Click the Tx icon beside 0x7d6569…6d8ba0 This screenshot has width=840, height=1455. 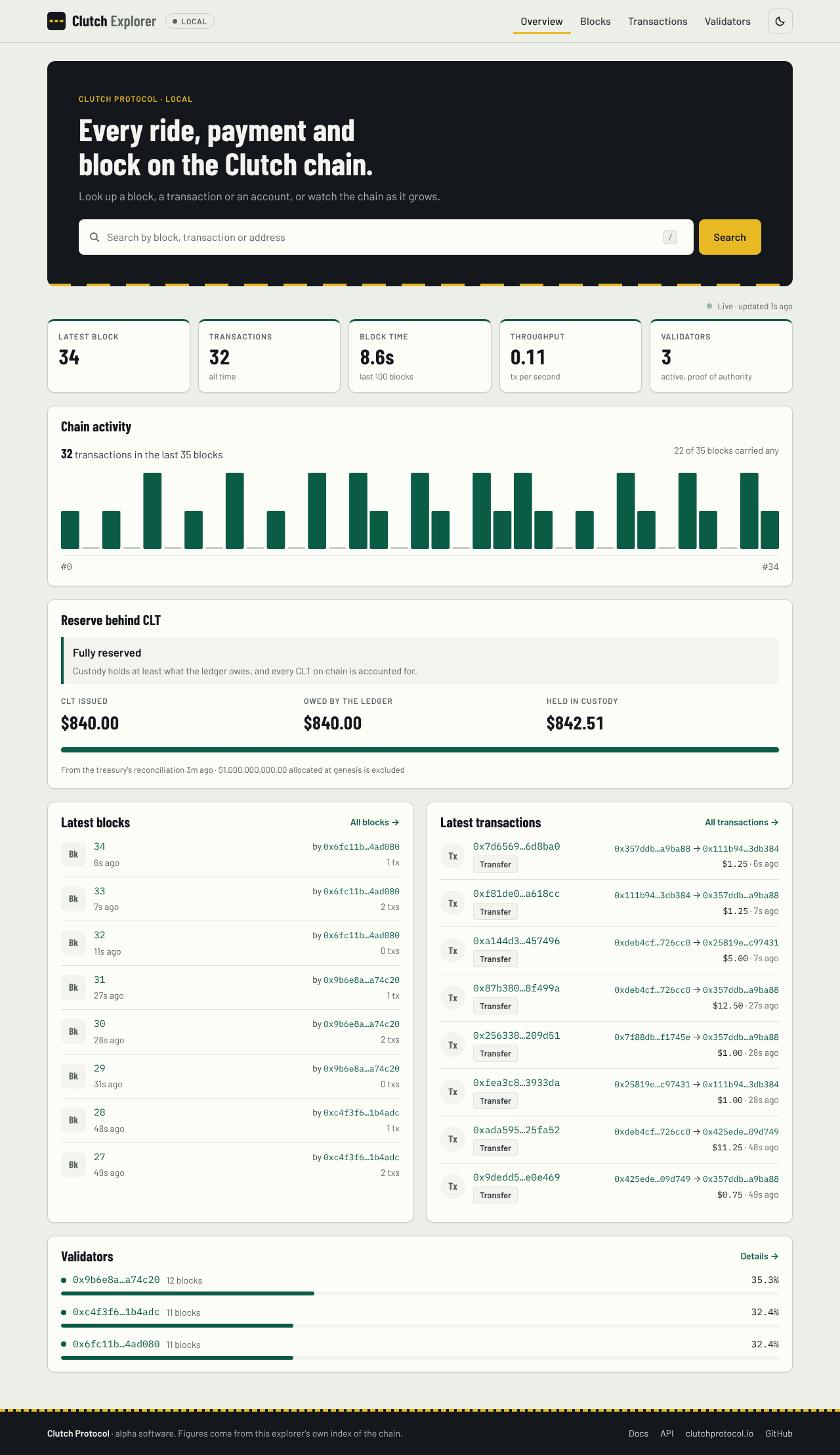(453, 856)
